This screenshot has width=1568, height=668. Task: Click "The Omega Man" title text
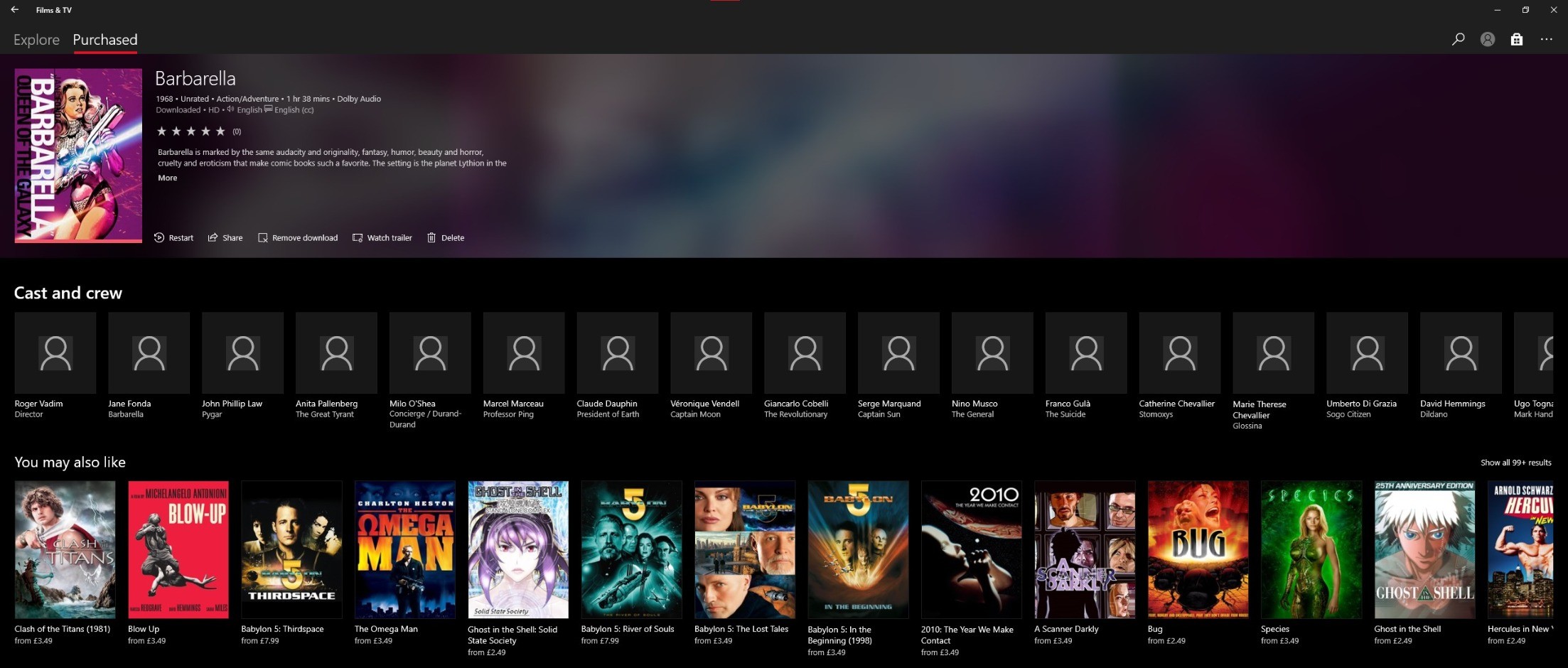pos(386,629)
